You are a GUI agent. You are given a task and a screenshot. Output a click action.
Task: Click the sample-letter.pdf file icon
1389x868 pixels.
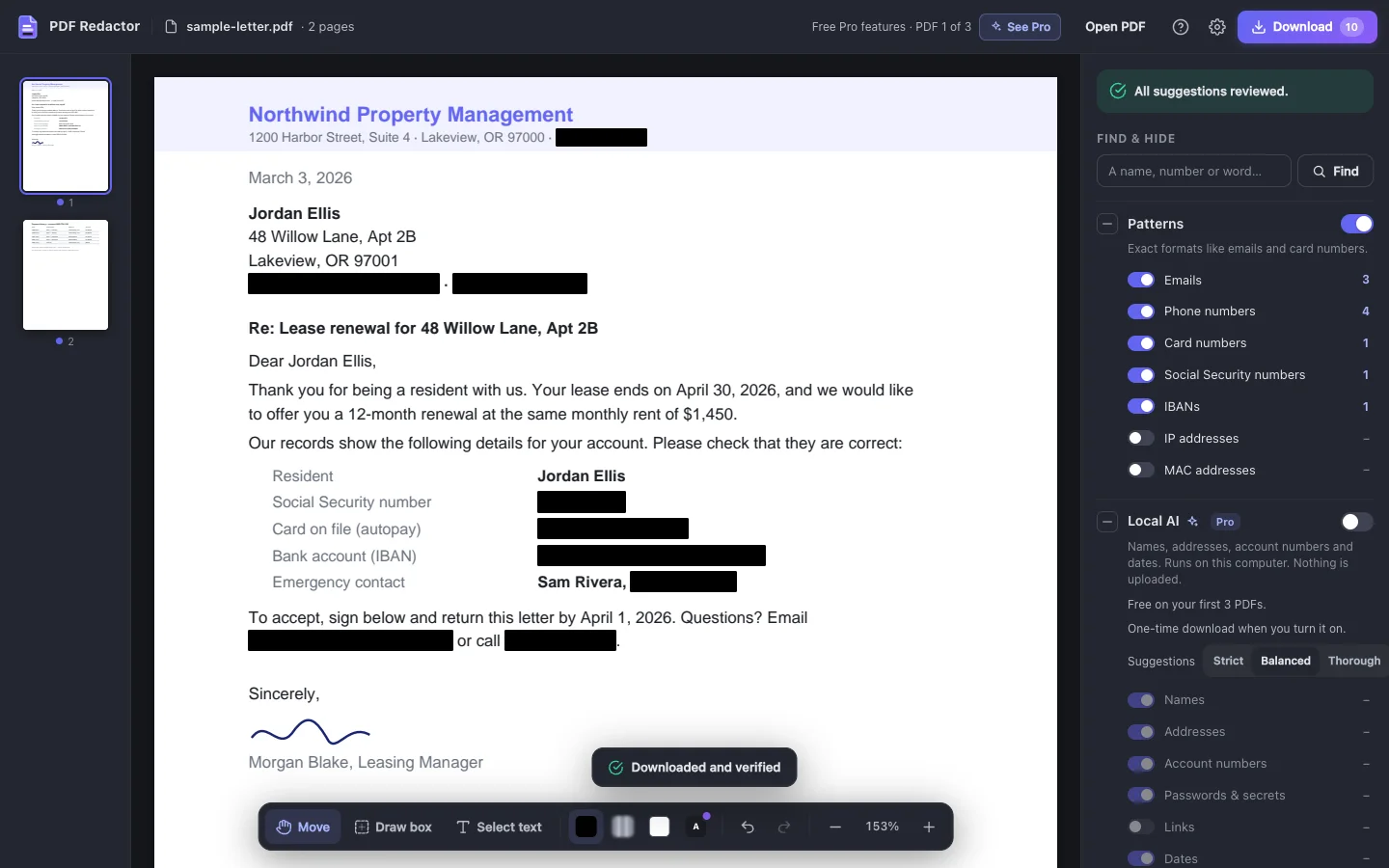coord(171,27)
